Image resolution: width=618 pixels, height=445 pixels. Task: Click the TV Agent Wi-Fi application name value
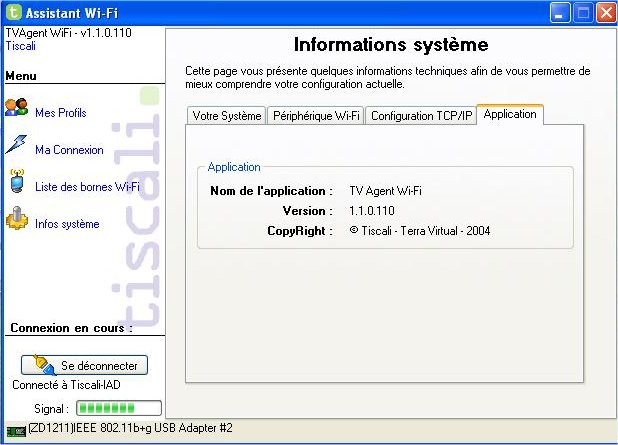point(385,191)
